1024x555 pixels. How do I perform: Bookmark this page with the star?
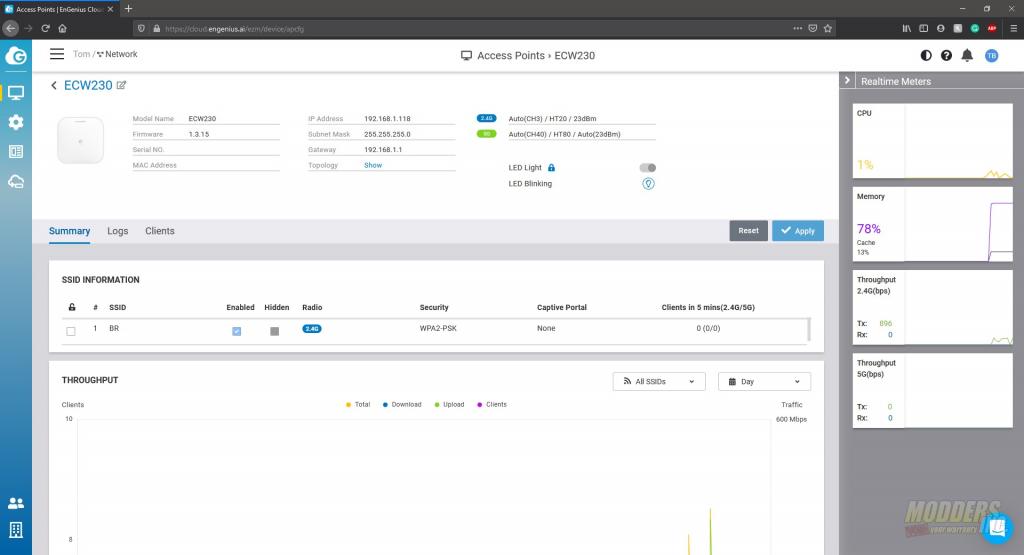tap(827, 28)
